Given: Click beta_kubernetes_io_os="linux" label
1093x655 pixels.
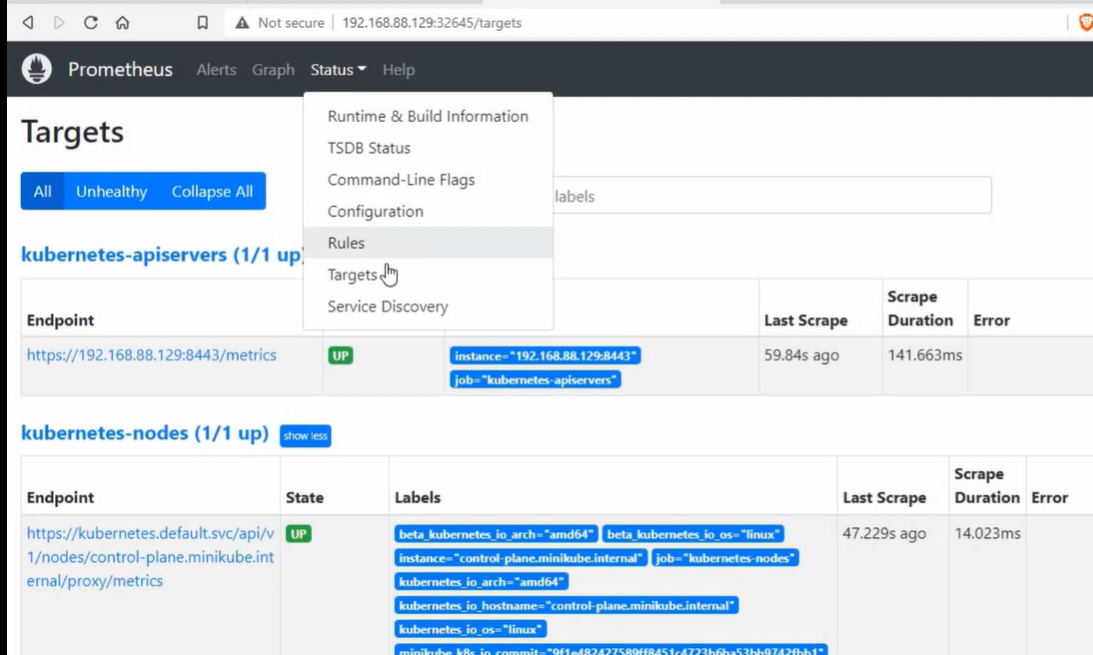Looking at the screenshot, I should pyautogui.click(x=693, y=534).
